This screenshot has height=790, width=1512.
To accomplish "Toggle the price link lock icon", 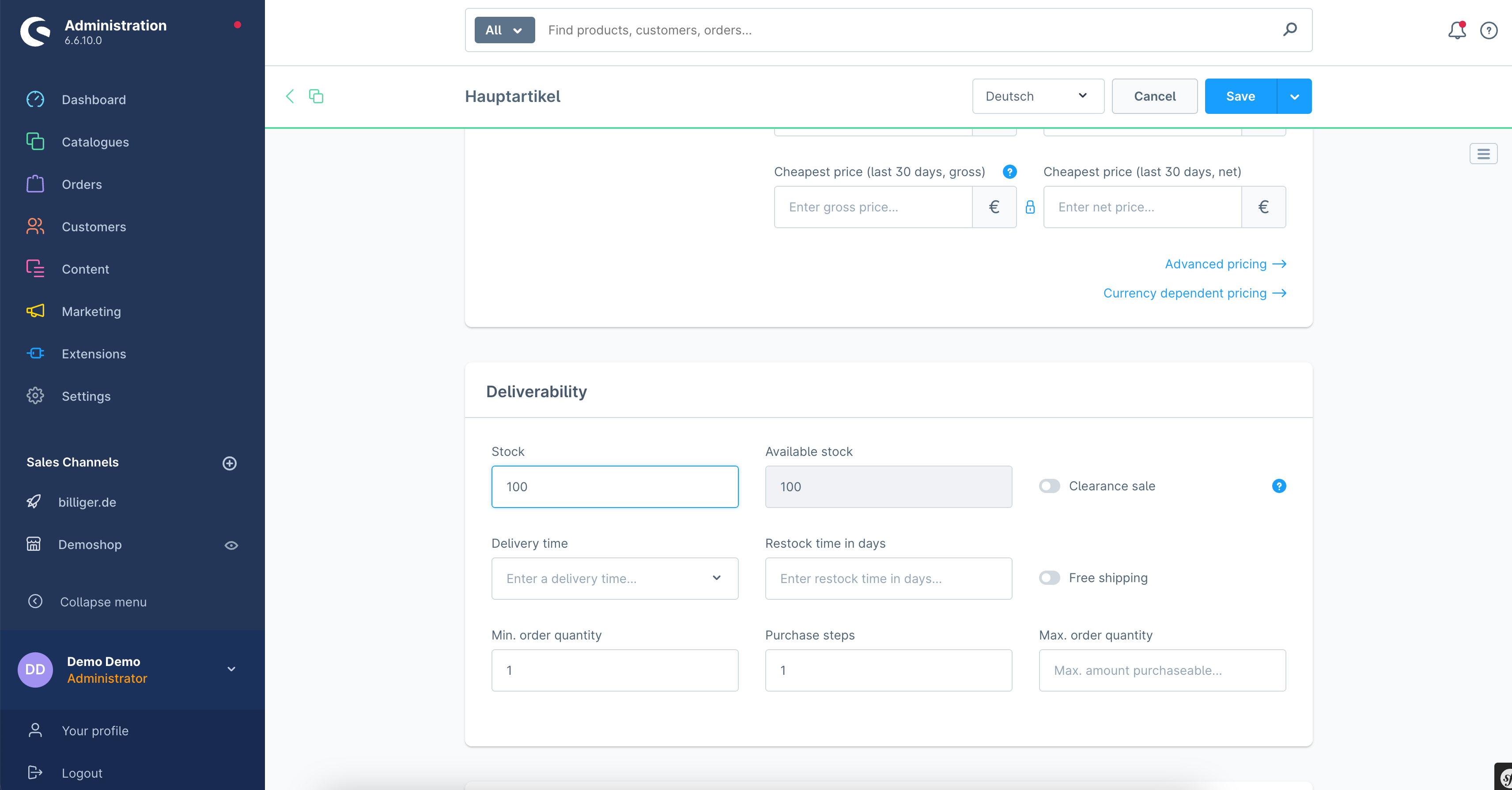I will [x=1030, y=207].
